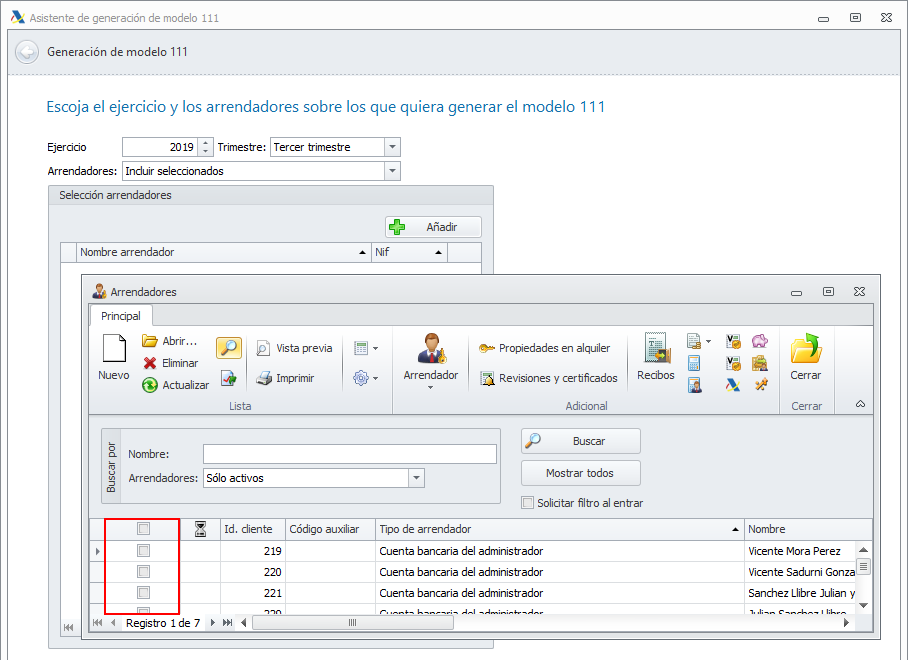Open Arrendadores 'Incluir seleccionados' dropdown
908x660 pixels.
pos(392,171)
